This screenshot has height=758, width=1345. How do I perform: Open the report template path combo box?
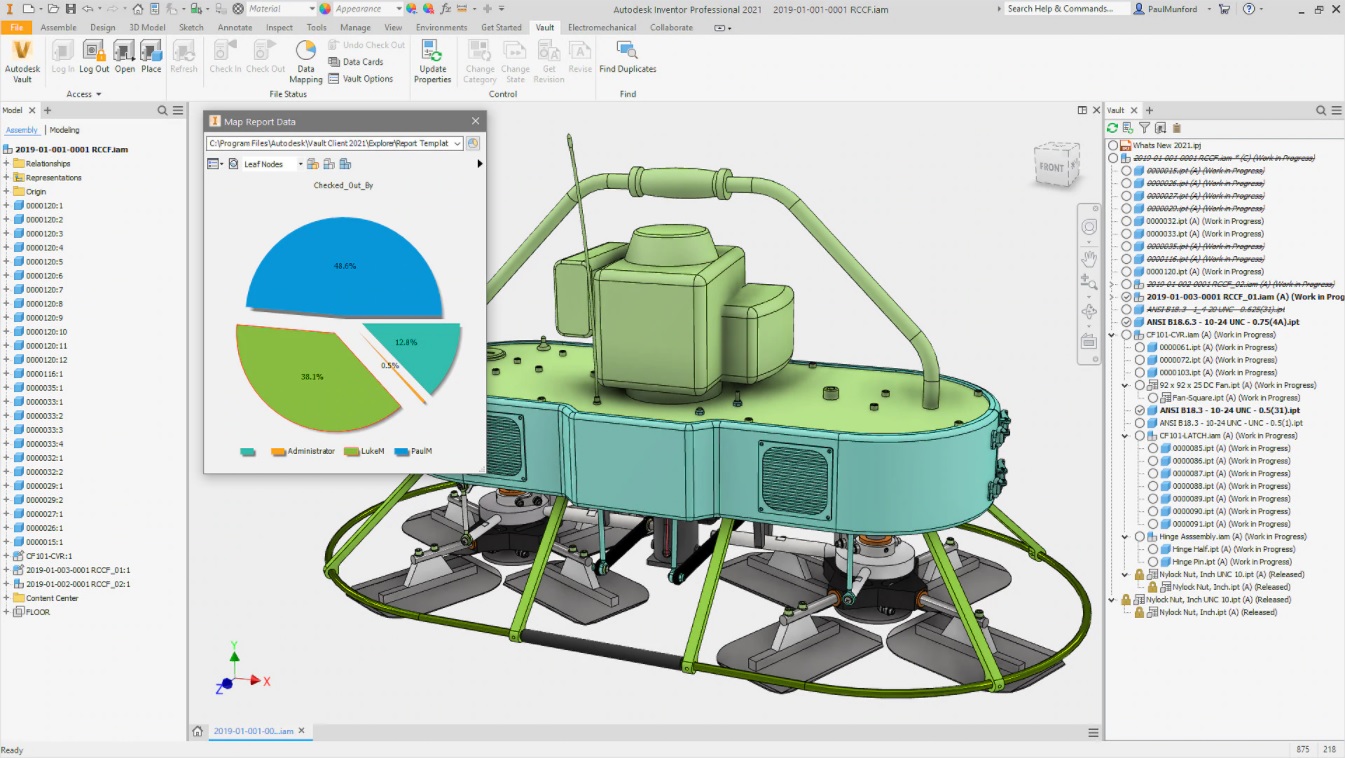(x=335, y=143)
